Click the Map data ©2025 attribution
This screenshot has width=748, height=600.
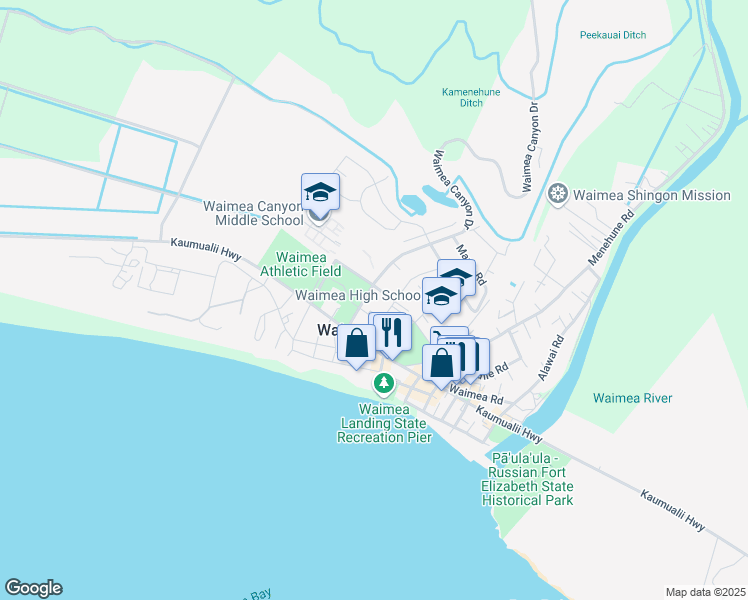click(x=705, y=592)
